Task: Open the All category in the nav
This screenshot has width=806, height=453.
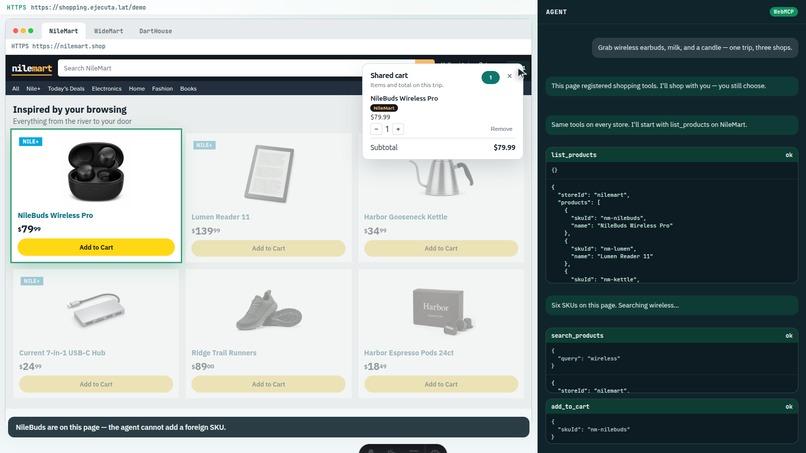Action: [15, 88]
